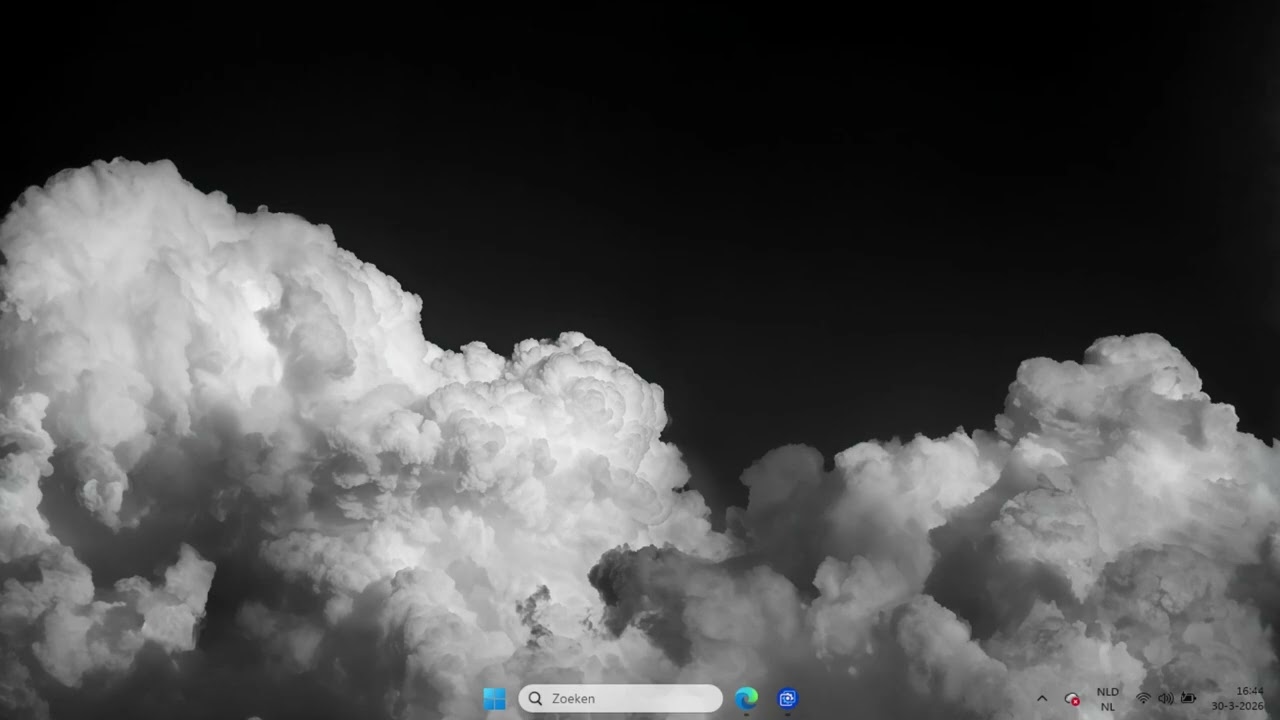Open the clock showing 16:44

(x=1237, y=698)
